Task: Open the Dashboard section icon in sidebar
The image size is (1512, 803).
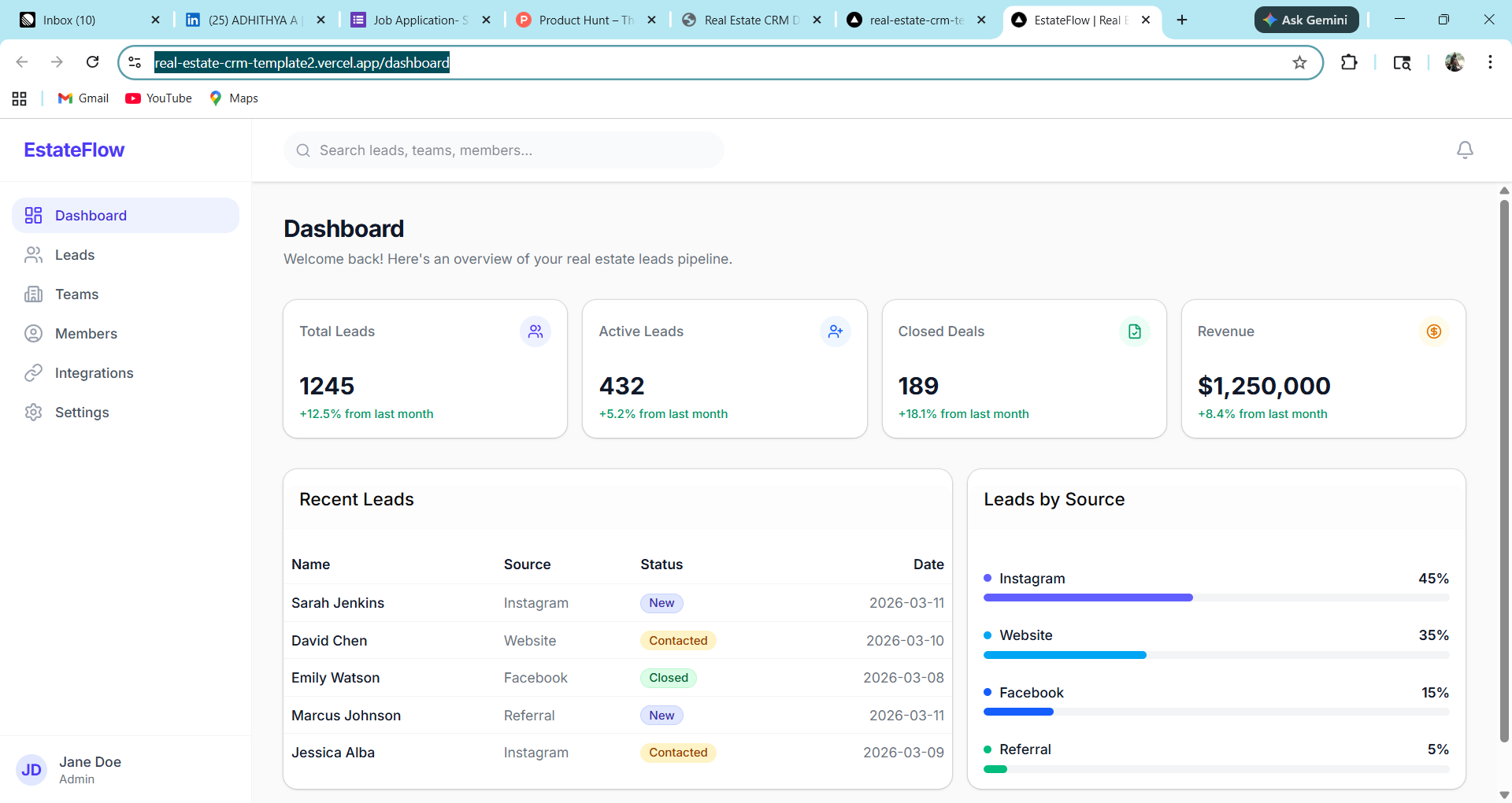Action: point(33,215)
